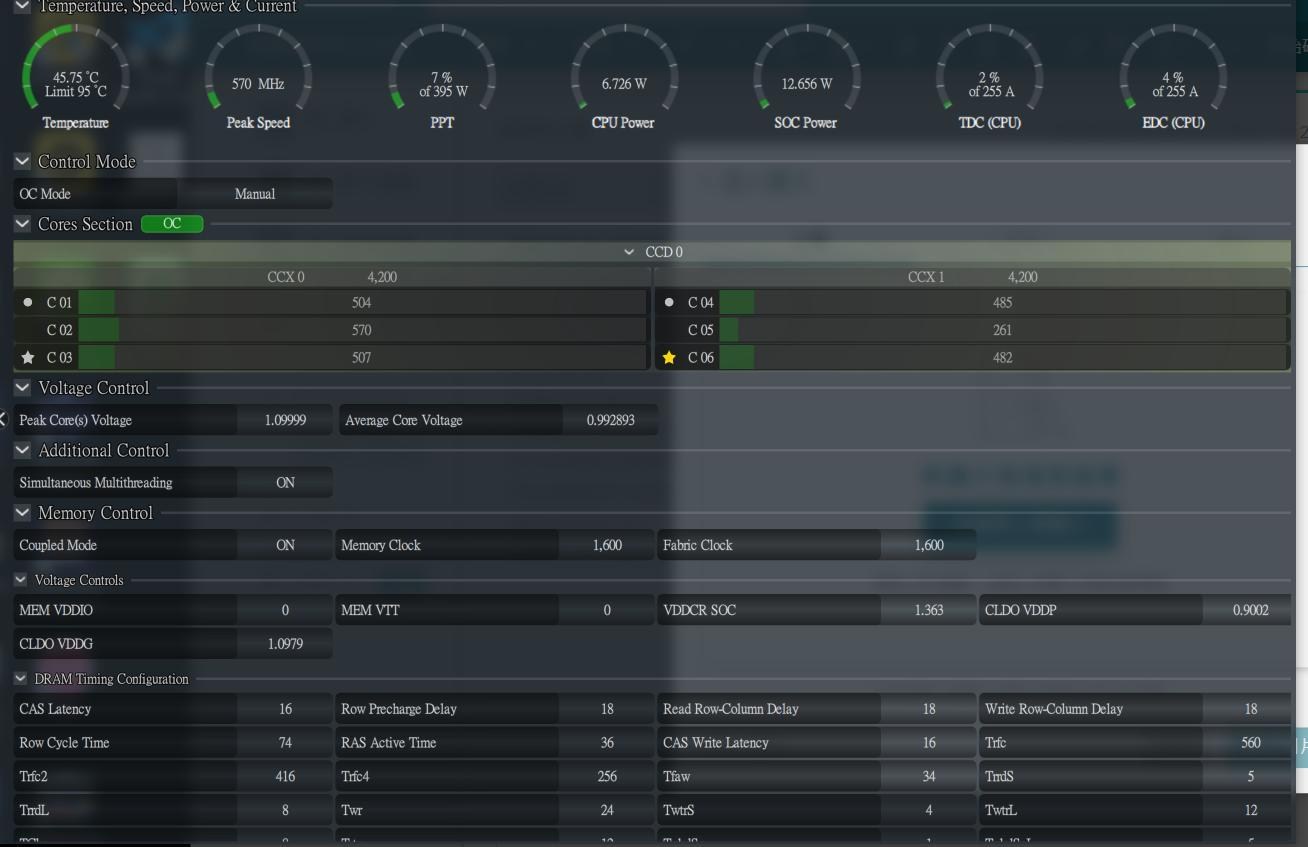Click the dot marker next to core C 01
1308x847 pixels.
pyautogui.click(x=28, y=302)
